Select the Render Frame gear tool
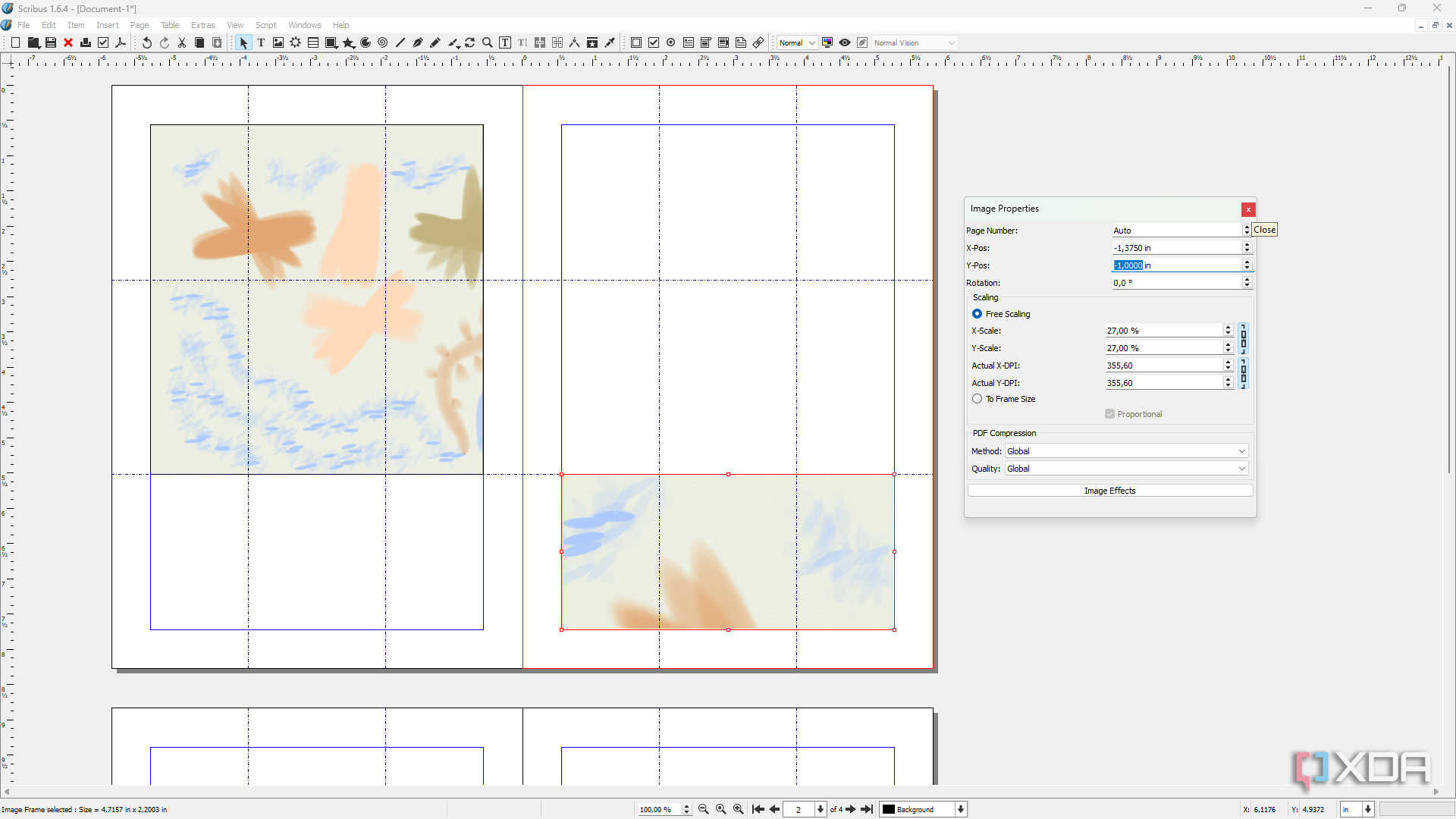1456x819 pixels. (296, 43)
